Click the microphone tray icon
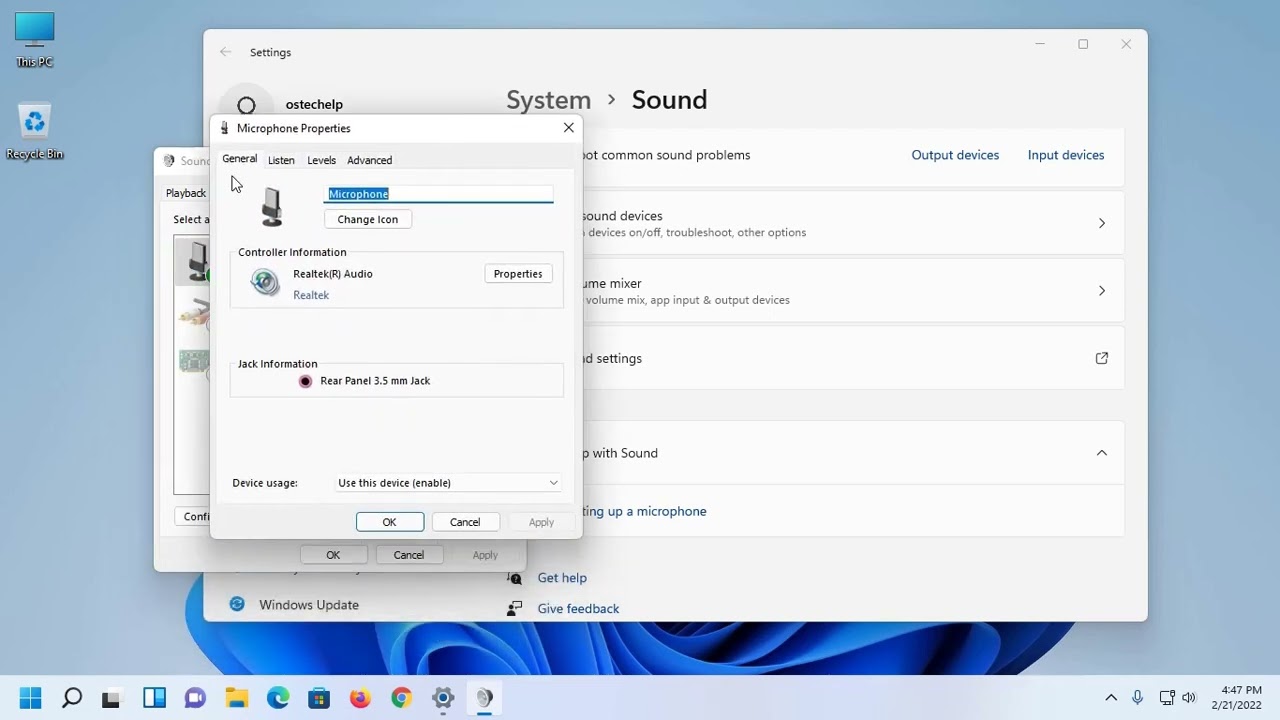 click(1137, 698)
